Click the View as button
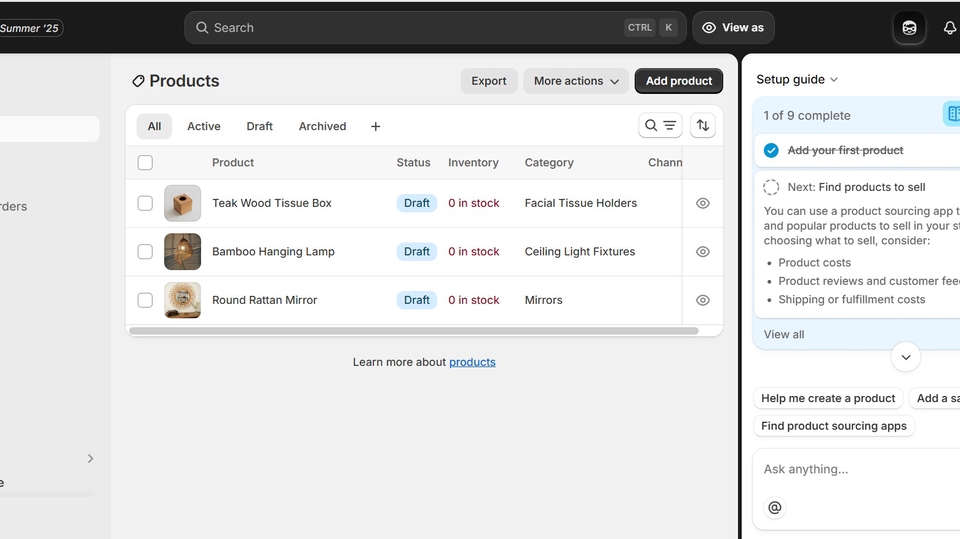 pyautogui.click(x=733, y=28)
